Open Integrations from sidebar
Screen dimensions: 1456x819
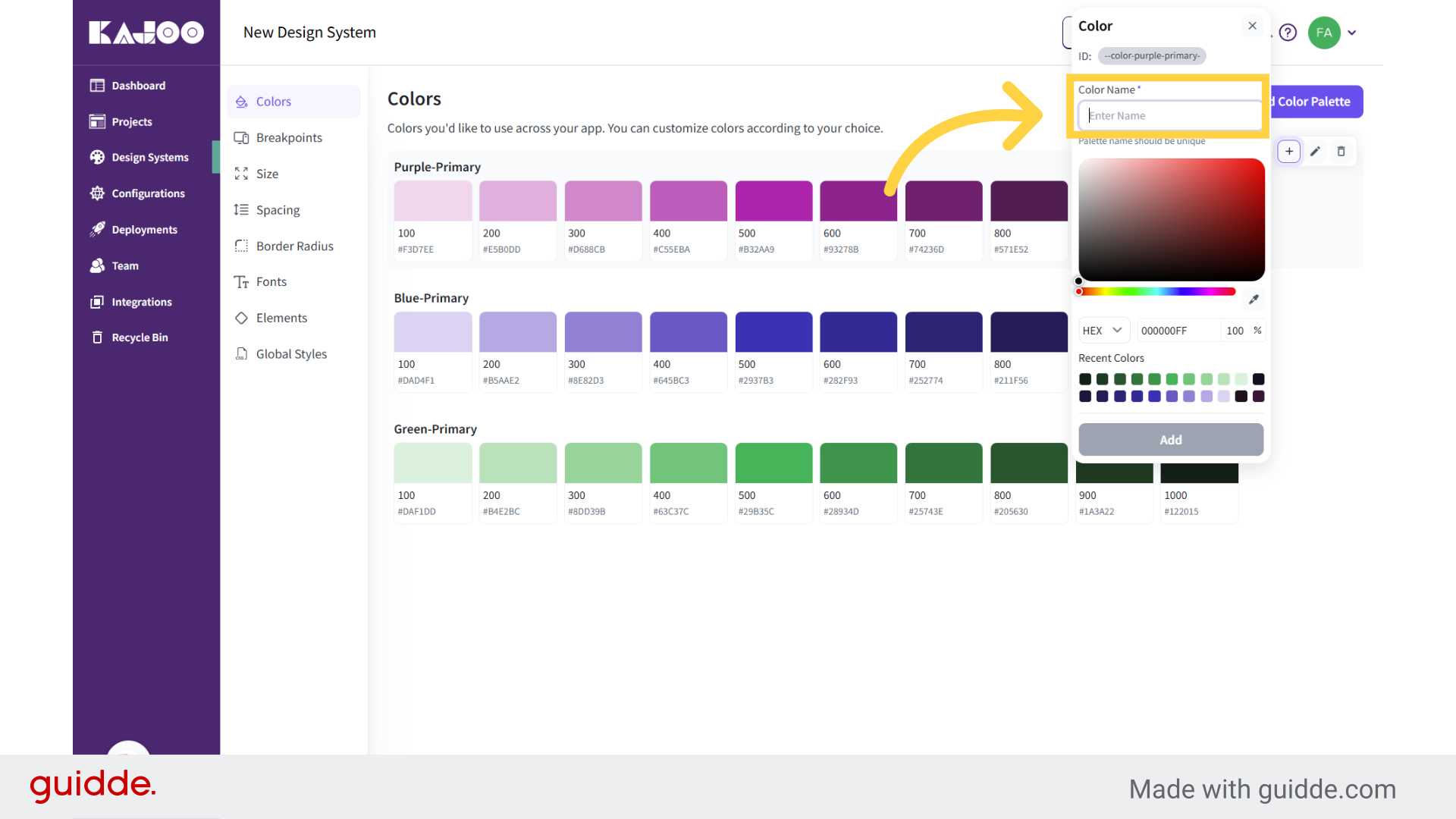click(x=130, y=302)
